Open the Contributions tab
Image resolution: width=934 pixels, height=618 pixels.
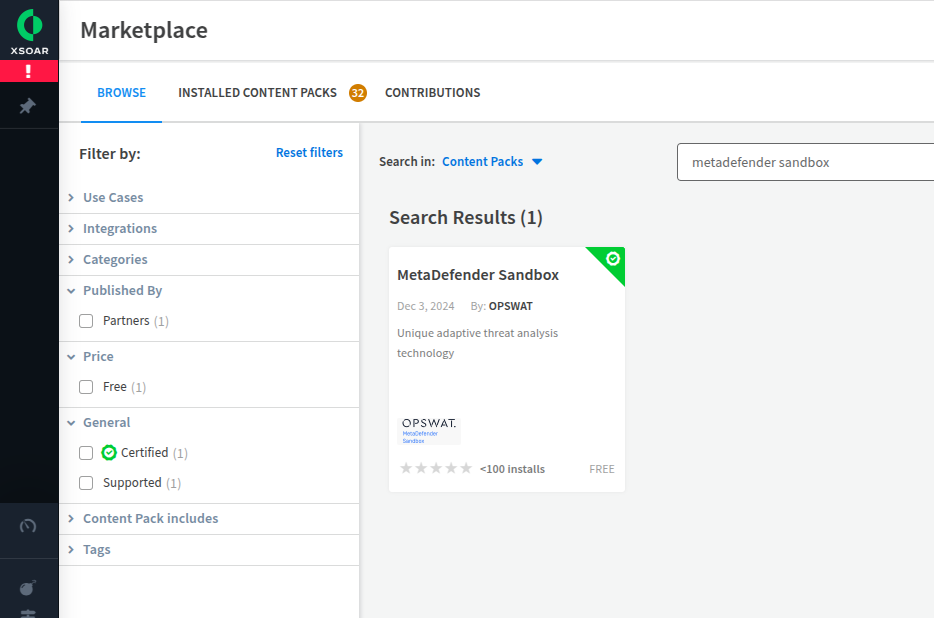432,93
